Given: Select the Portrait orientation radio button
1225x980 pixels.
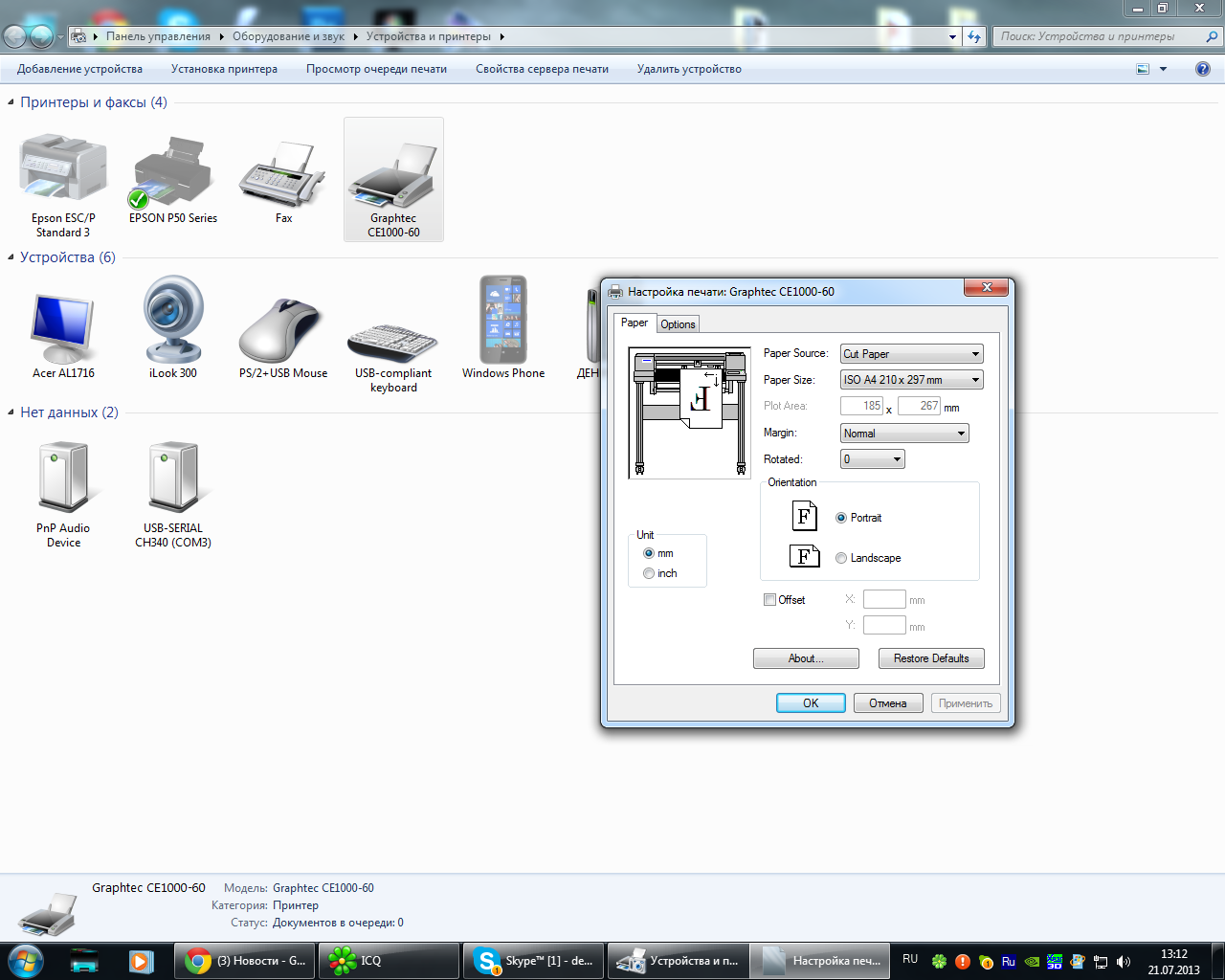Looking at the screenshot, I should tap(841, 518).
